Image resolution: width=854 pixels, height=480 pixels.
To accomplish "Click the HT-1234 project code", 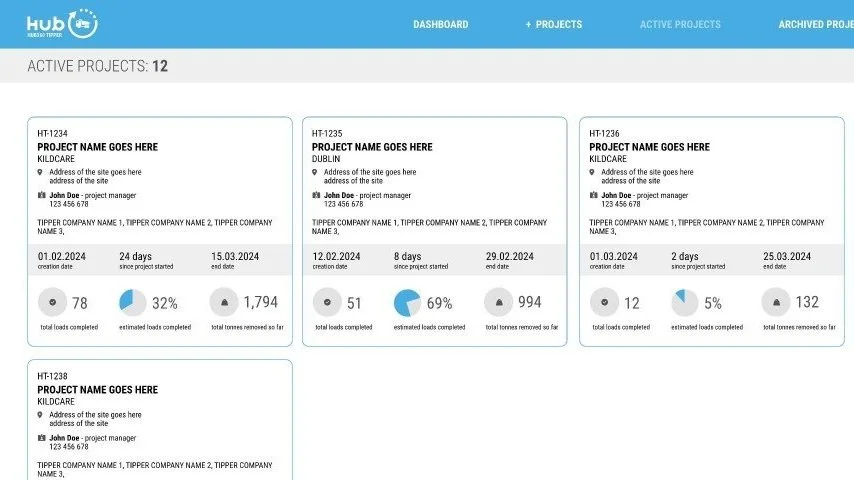I will click(52, 133).
